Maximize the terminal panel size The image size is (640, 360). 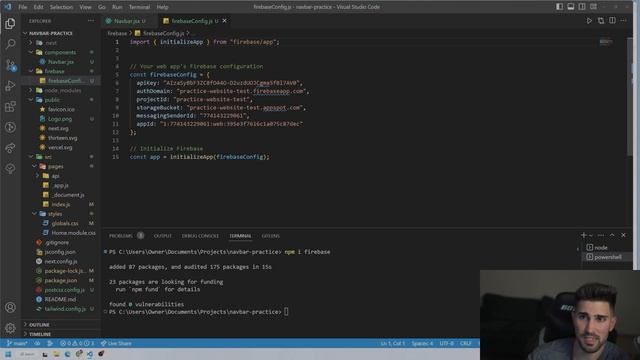(x=612, y=235)
